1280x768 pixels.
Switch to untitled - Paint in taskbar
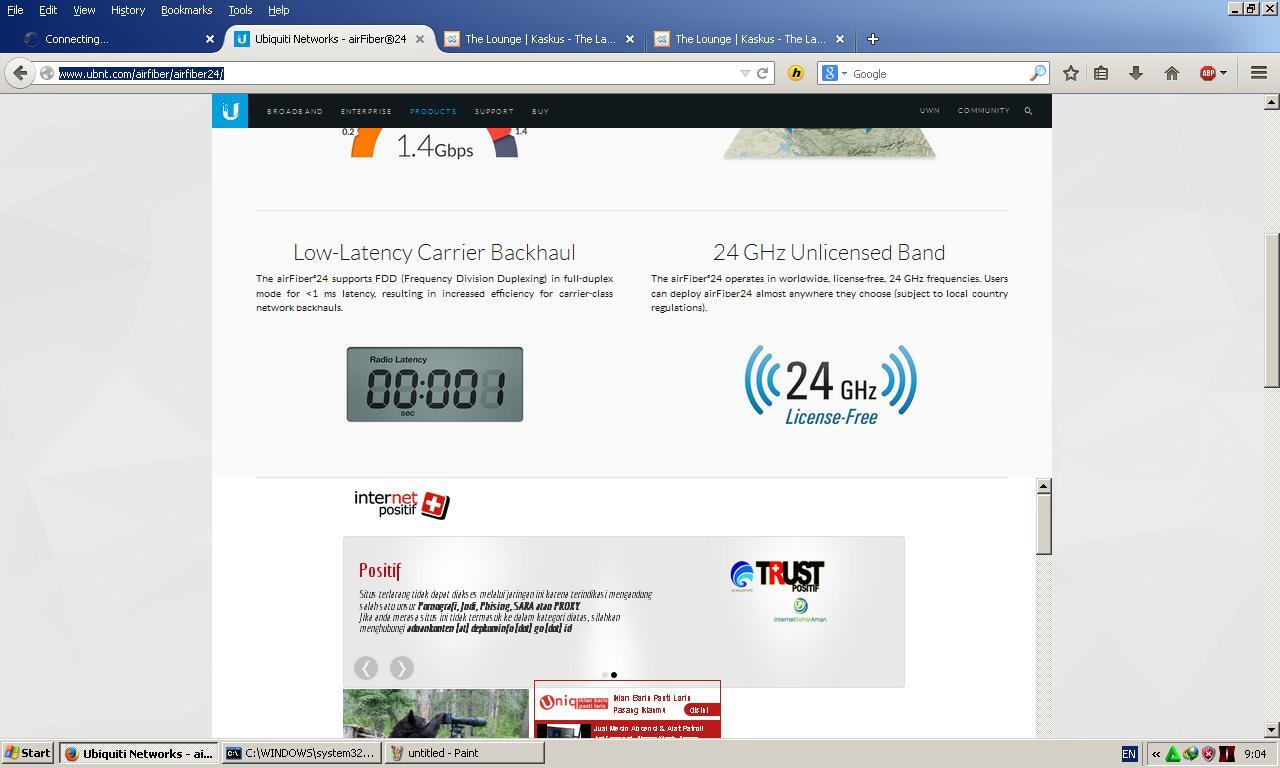(465, 753)
